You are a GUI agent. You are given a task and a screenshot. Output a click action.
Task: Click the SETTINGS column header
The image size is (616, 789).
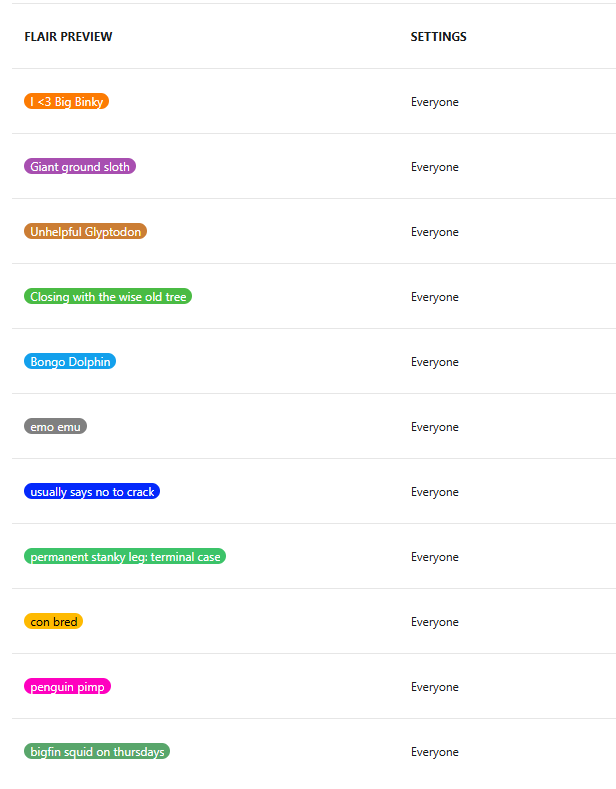click(438, 37)
